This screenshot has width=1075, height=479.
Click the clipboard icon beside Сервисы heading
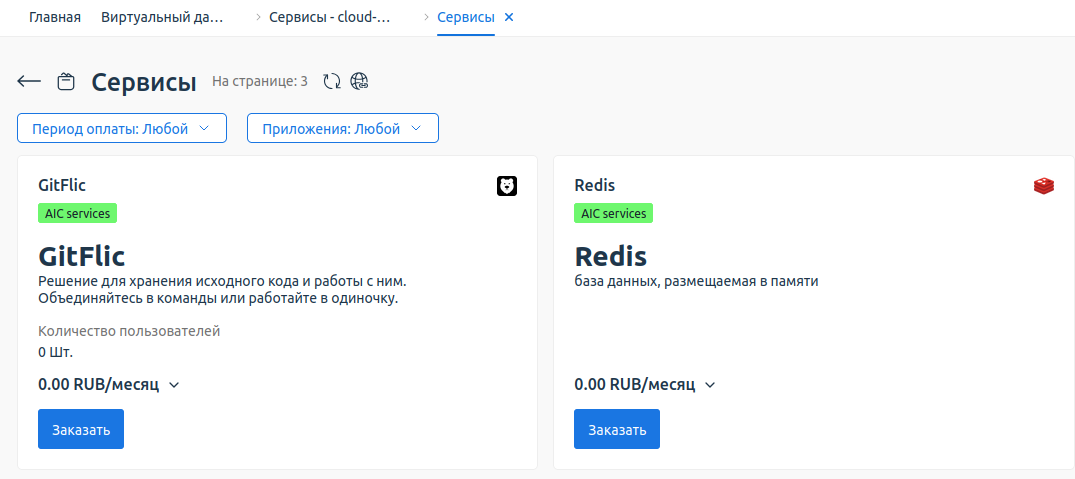click(x=66, y=82)
